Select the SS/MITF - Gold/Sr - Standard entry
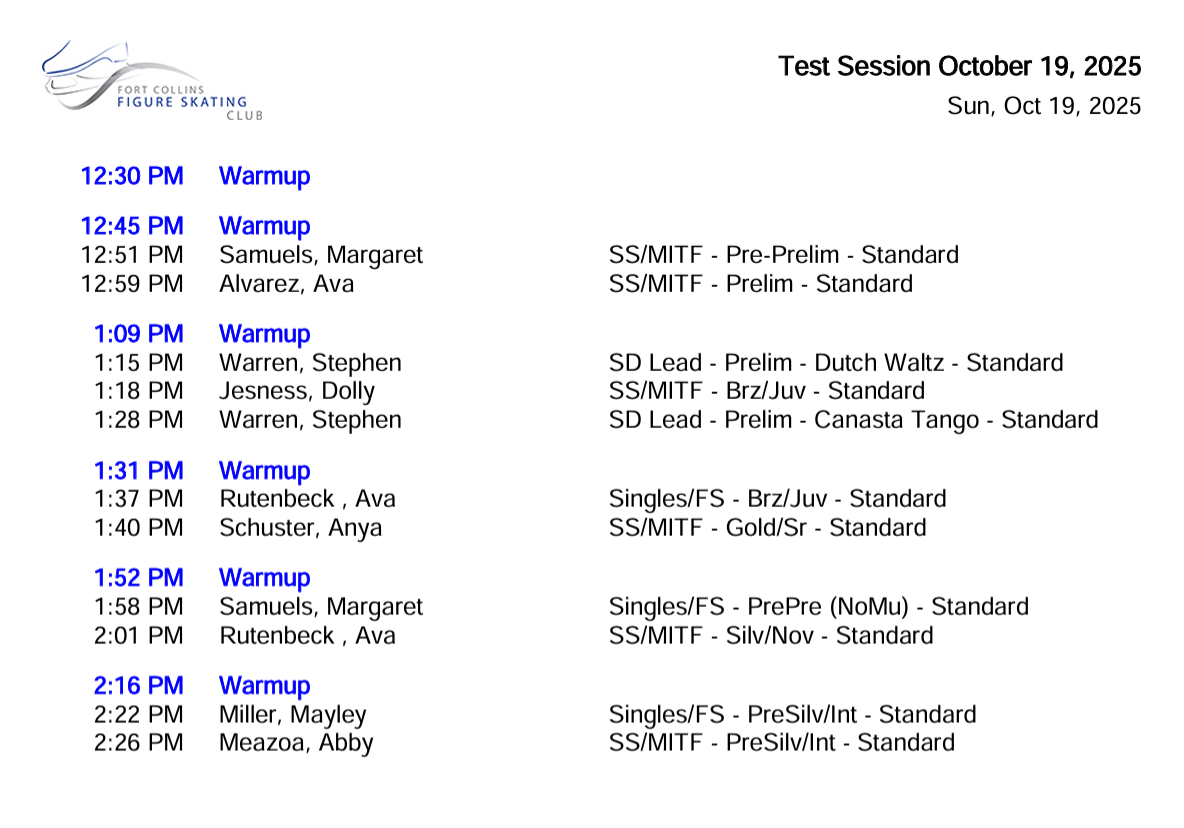 click(x=767, y=528)
